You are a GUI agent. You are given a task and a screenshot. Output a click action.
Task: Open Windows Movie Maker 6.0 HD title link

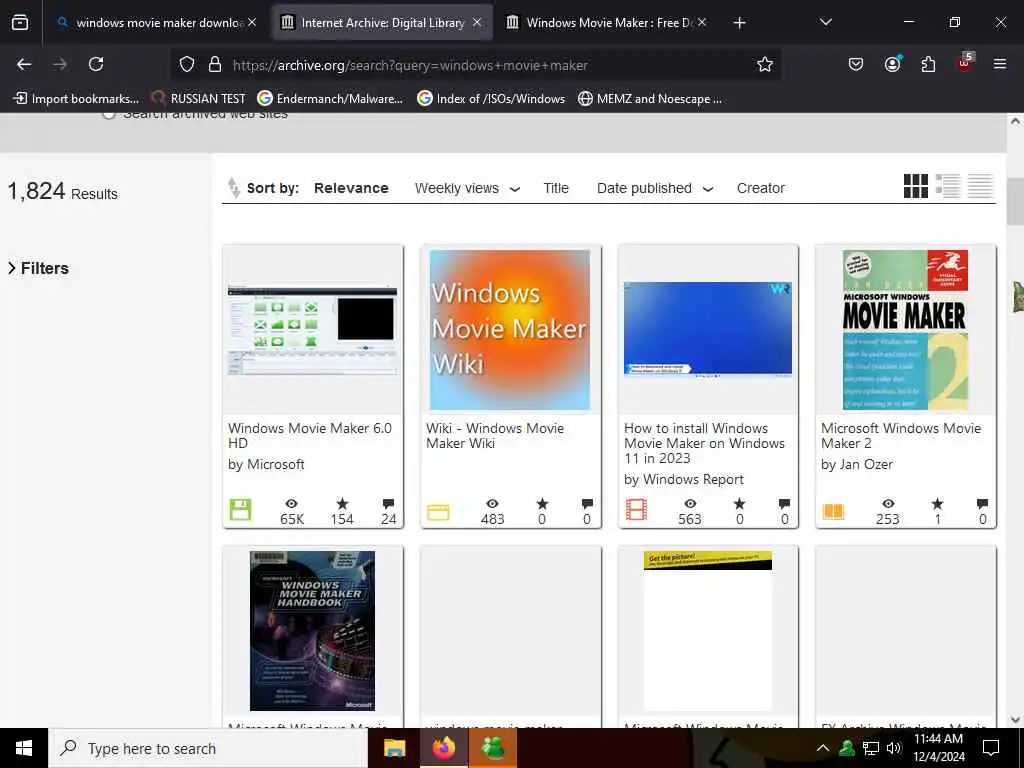tap(310, 436)
